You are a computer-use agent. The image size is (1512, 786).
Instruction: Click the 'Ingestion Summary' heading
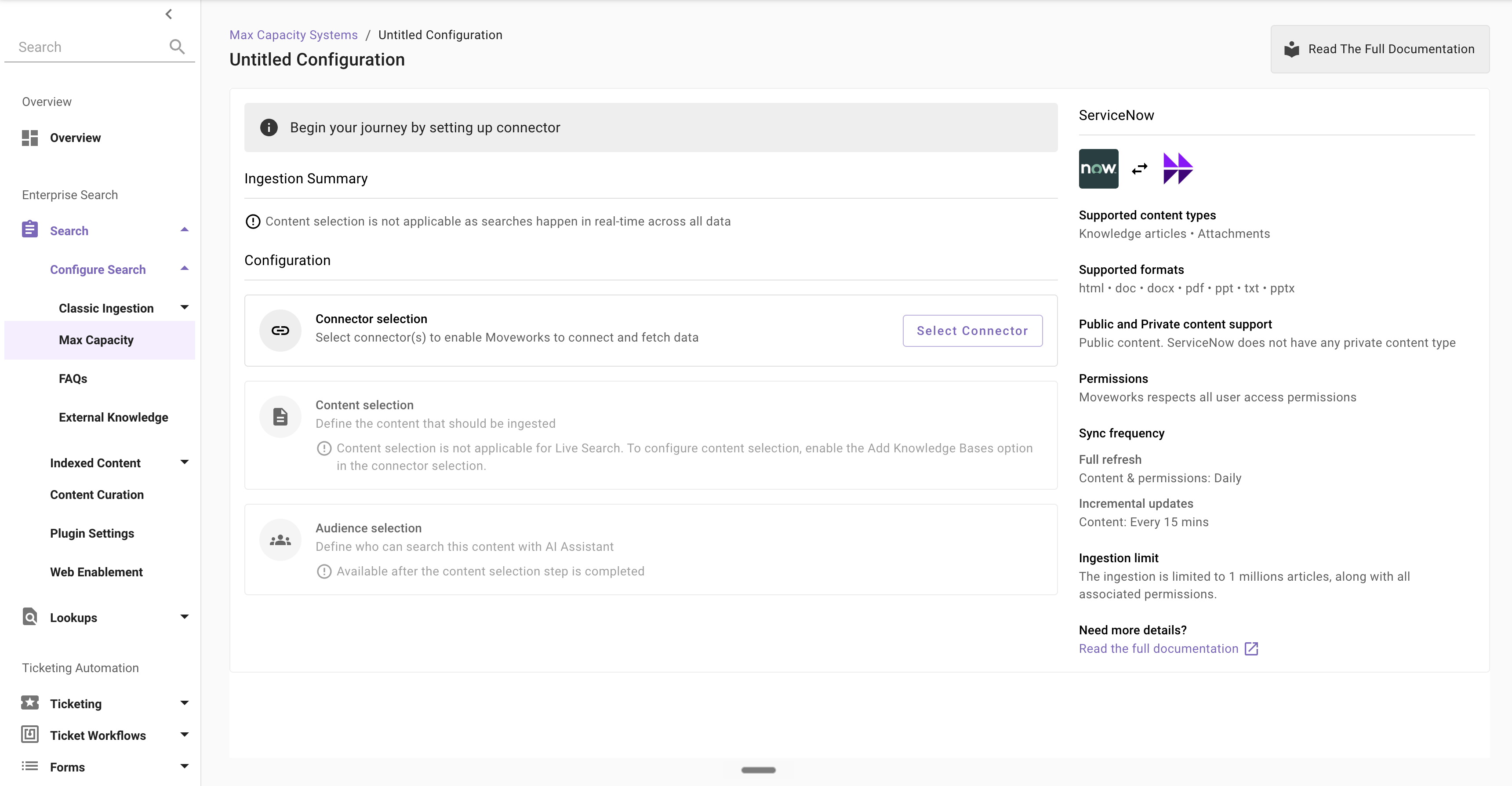[x=306, y=178]
